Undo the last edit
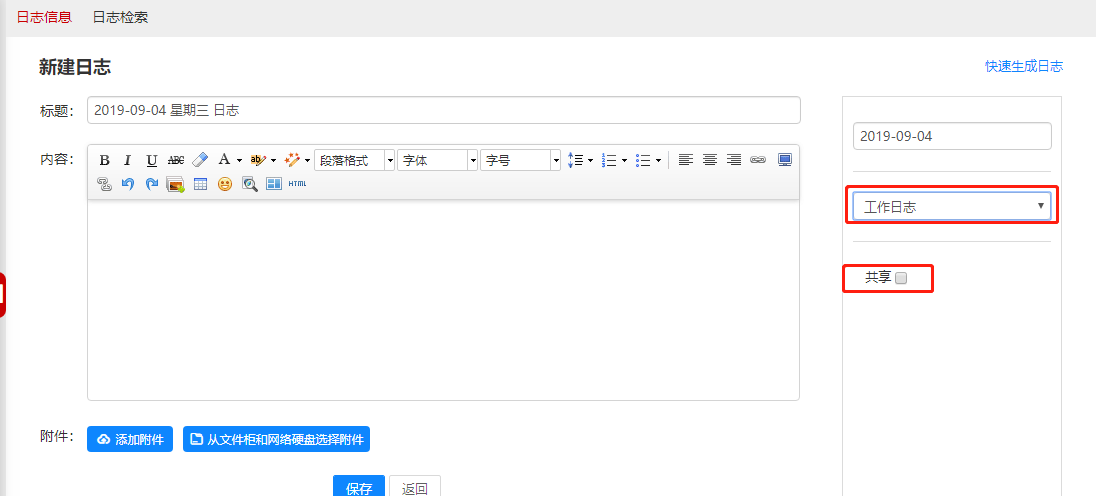Viewport: 1096px width, 496px height. (127, 184)
